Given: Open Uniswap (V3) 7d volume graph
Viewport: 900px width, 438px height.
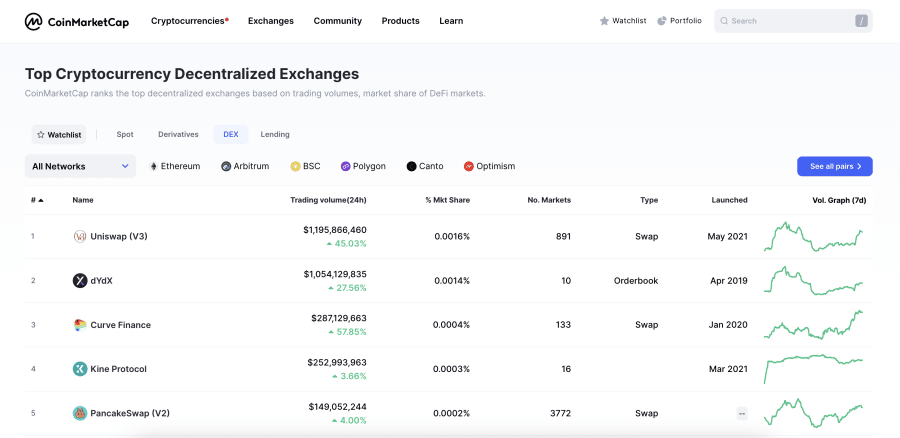Looking at the screenshot, I should (x=813, y=237).
